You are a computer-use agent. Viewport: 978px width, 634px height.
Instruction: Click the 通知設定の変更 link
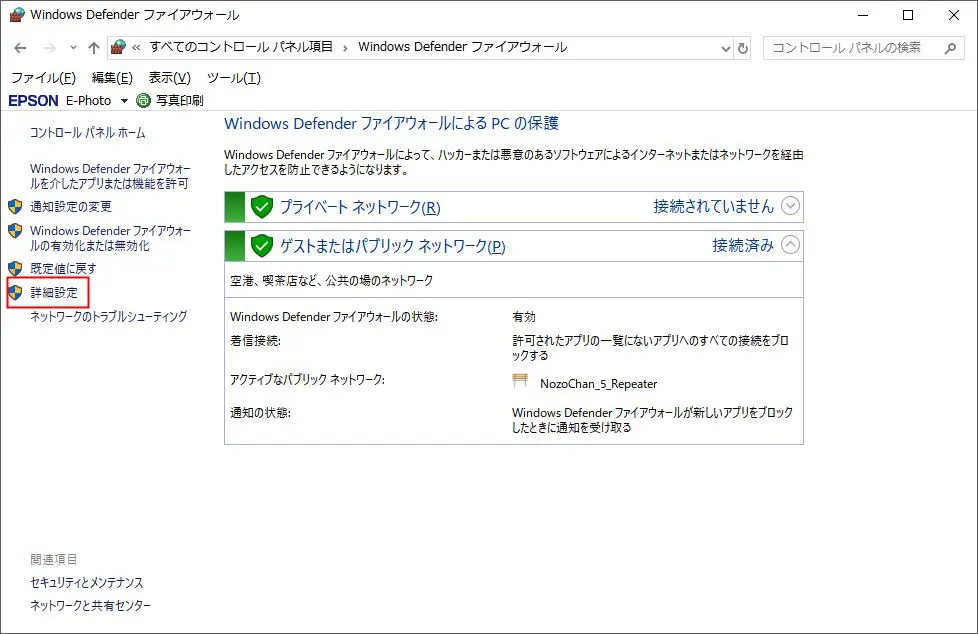[71, 207]
